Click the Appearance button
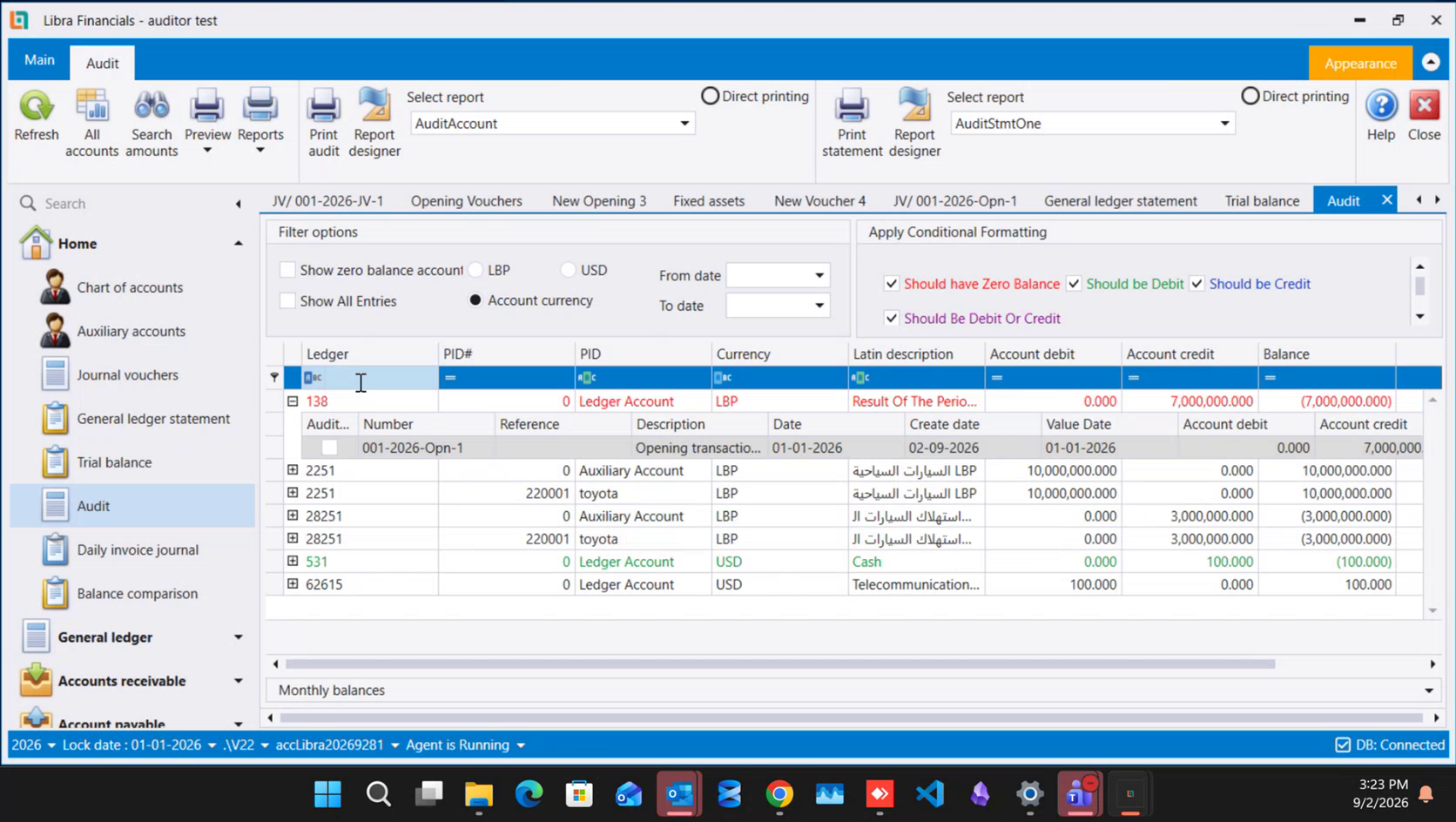This screenshot has height=822, width=1456. coord(1360,64)
